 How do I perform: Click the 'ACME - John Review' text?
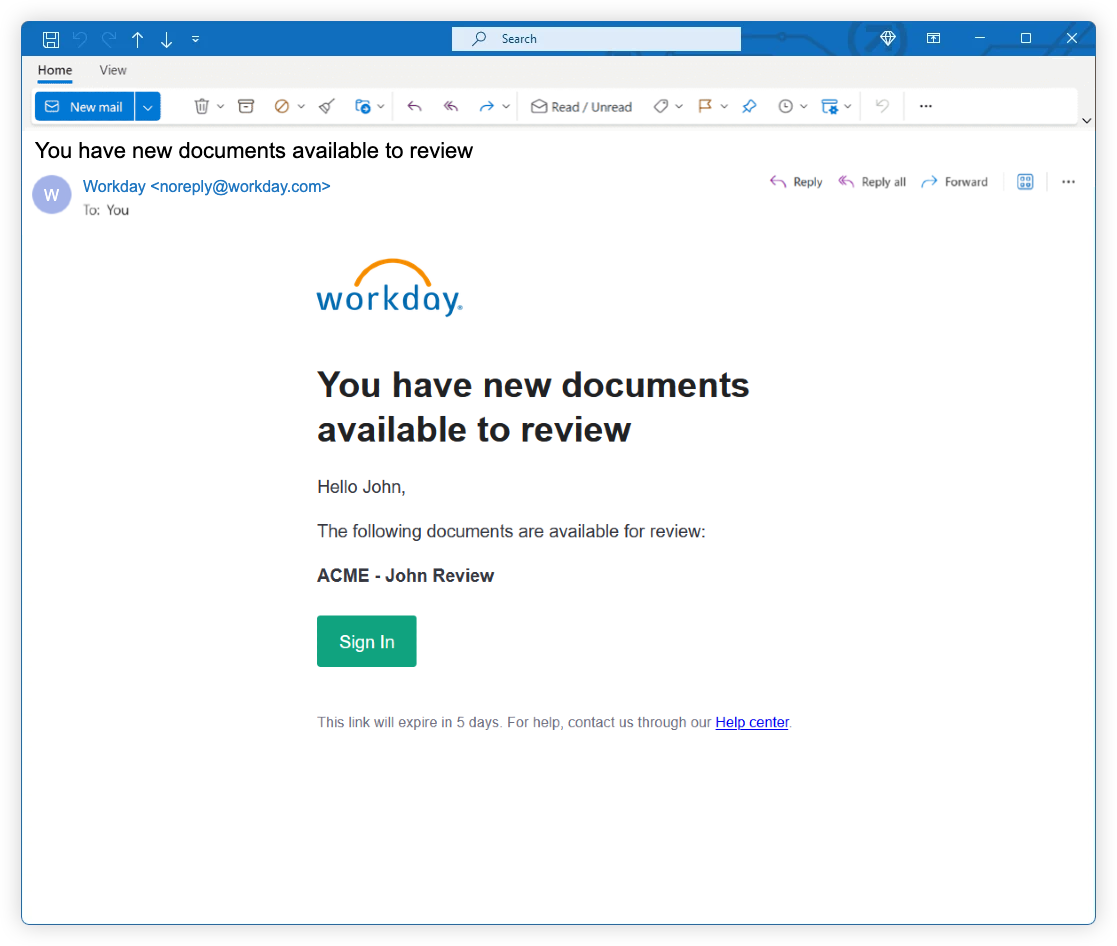405,576
